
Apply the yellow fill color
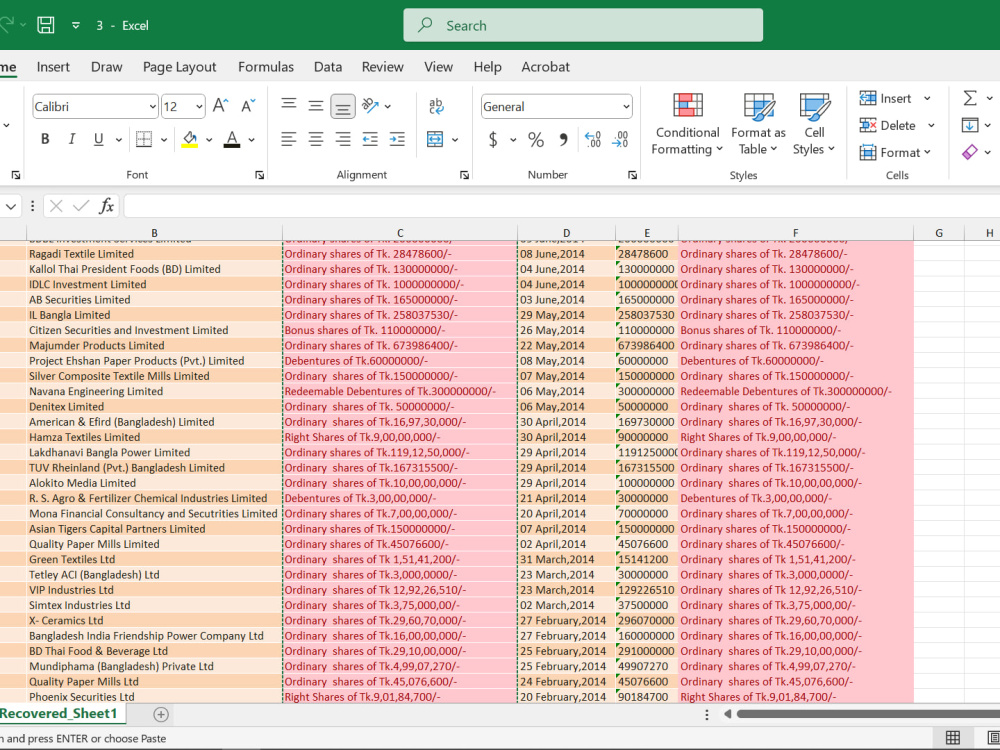click(189, 139)
